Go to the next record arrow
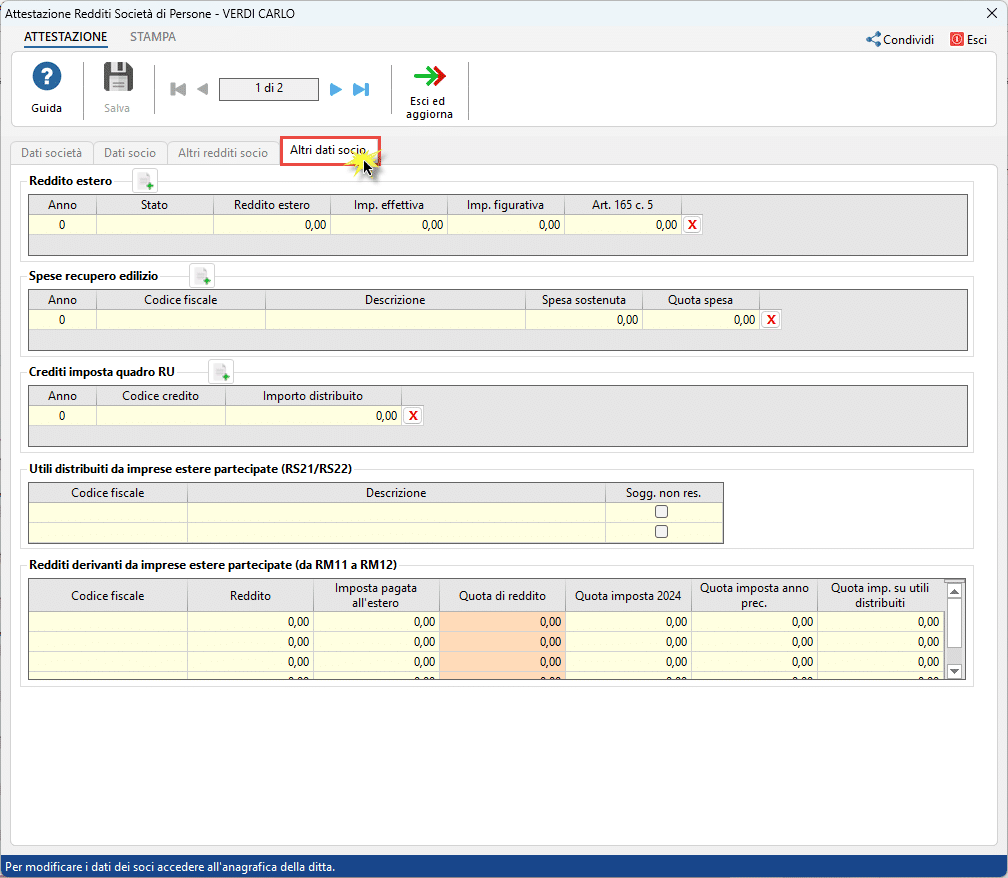 pos(336,89)
